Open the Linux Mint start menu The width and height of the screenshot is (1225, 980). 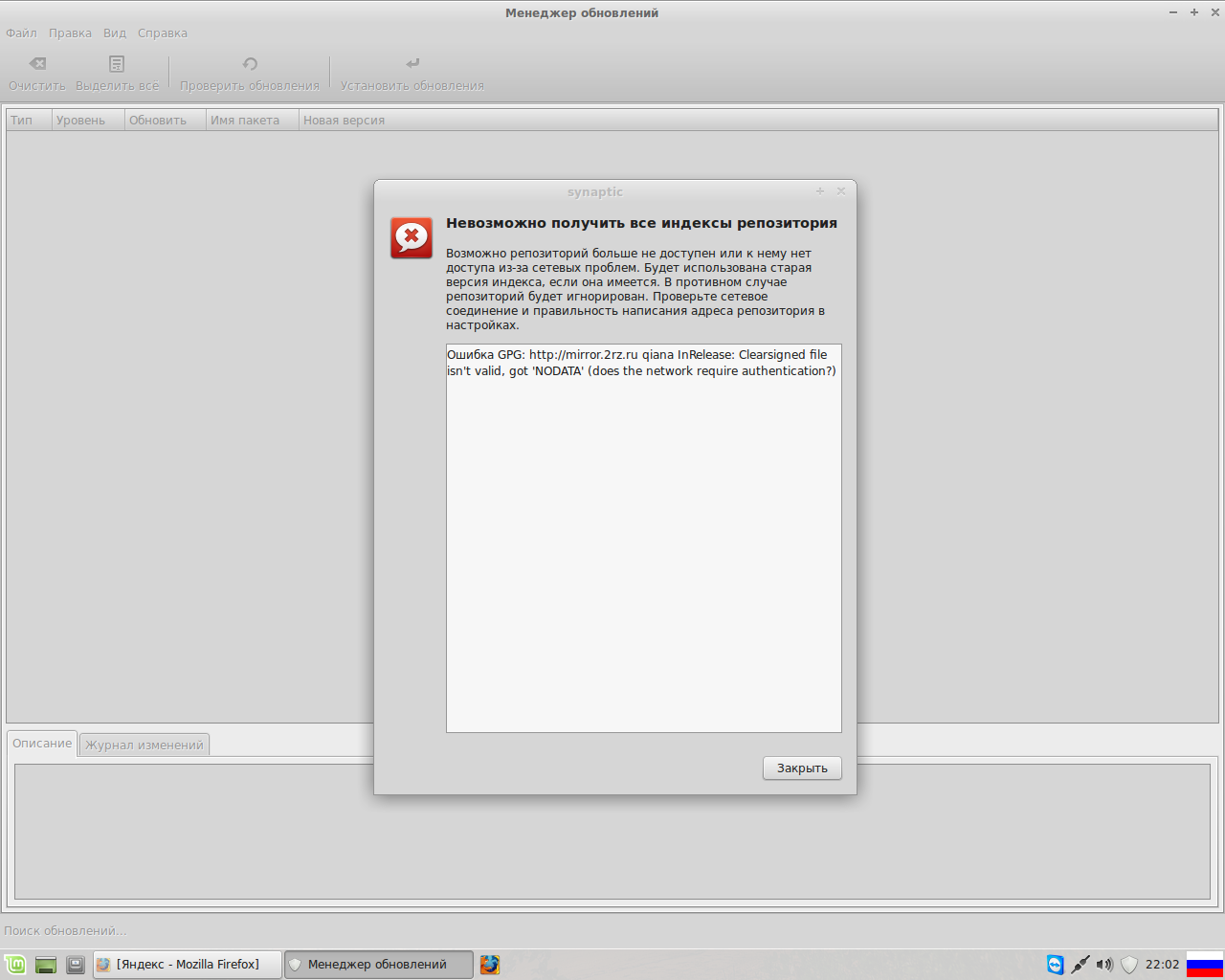[14, 965]
